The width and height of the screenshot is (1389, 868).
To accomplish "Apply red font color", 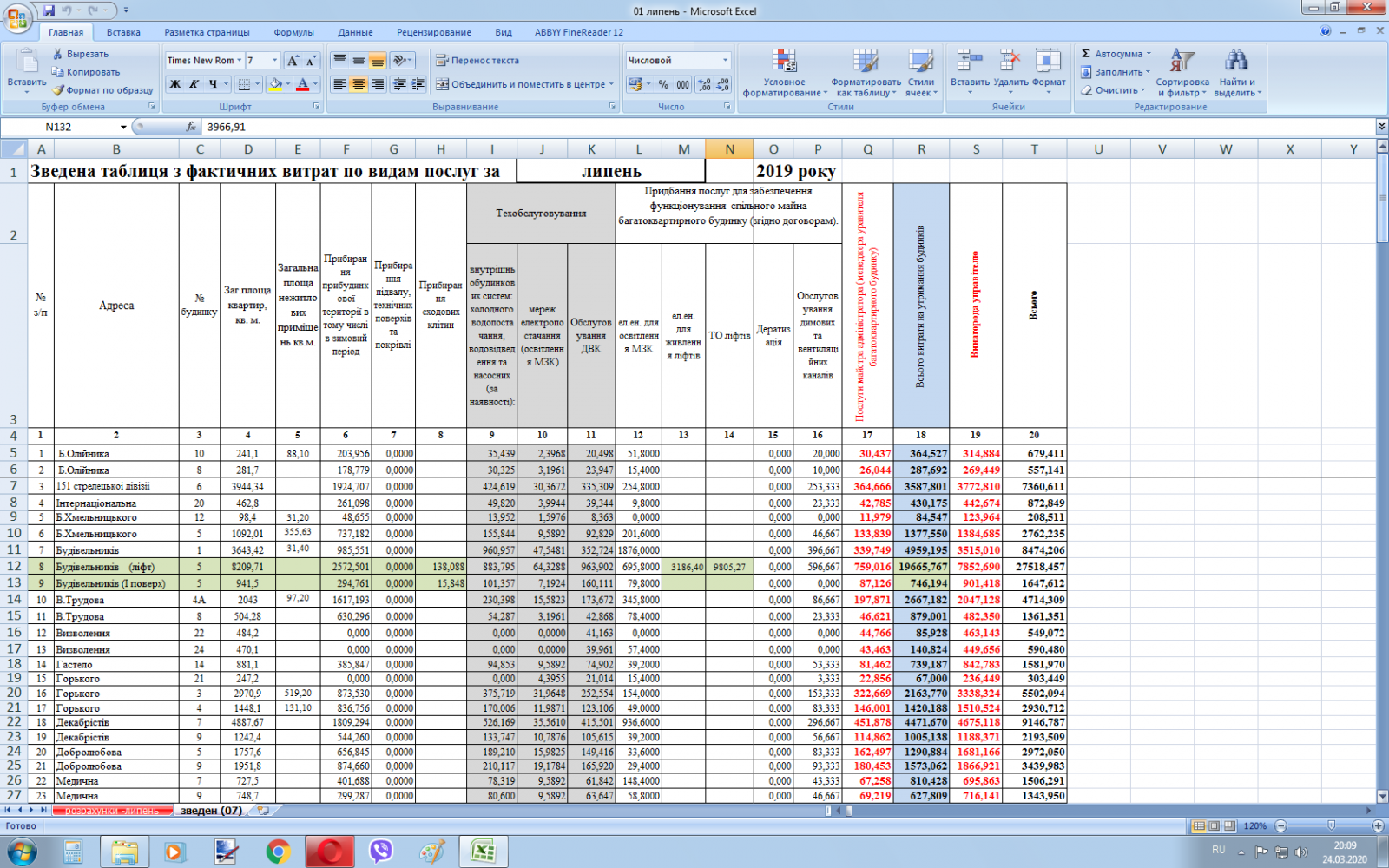I will point(302,84).
